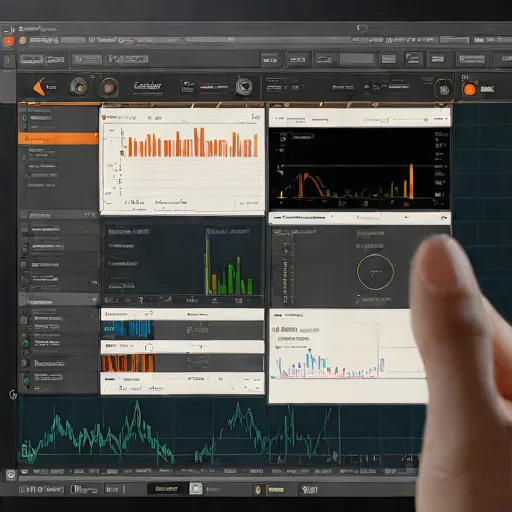Click the orange arrow icon in the toolbar
The width and height of the screenshot is (512, 512).
40,87
